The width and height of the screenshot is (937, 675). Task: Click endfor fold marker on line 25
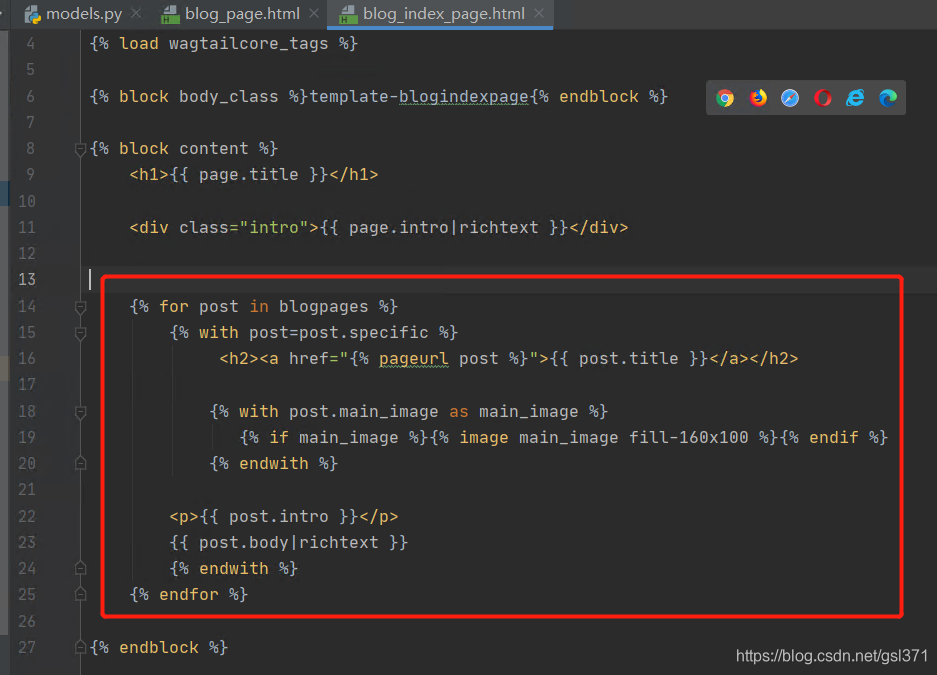pyautogui.click(x=81, y=594)
